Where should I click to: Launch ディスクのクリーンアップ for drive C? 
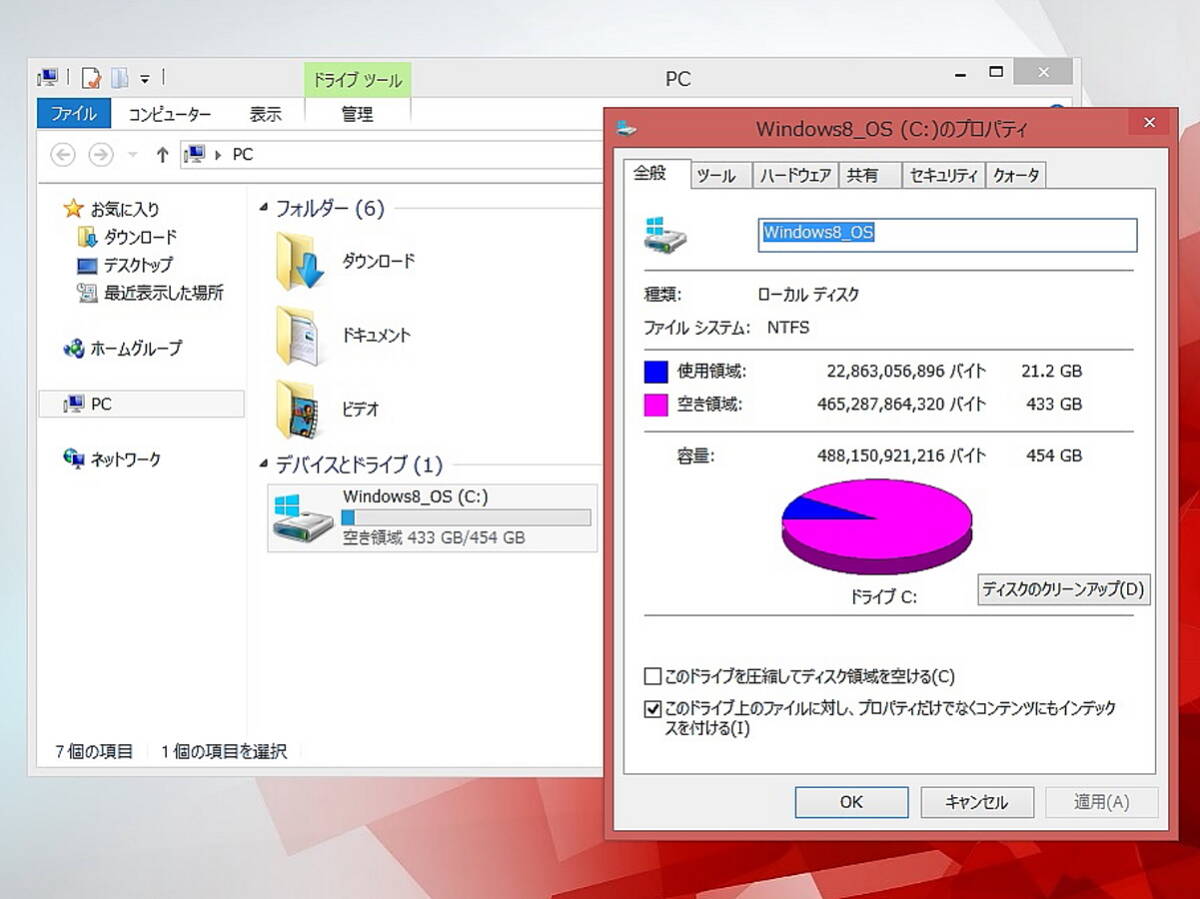[1063, 590]
